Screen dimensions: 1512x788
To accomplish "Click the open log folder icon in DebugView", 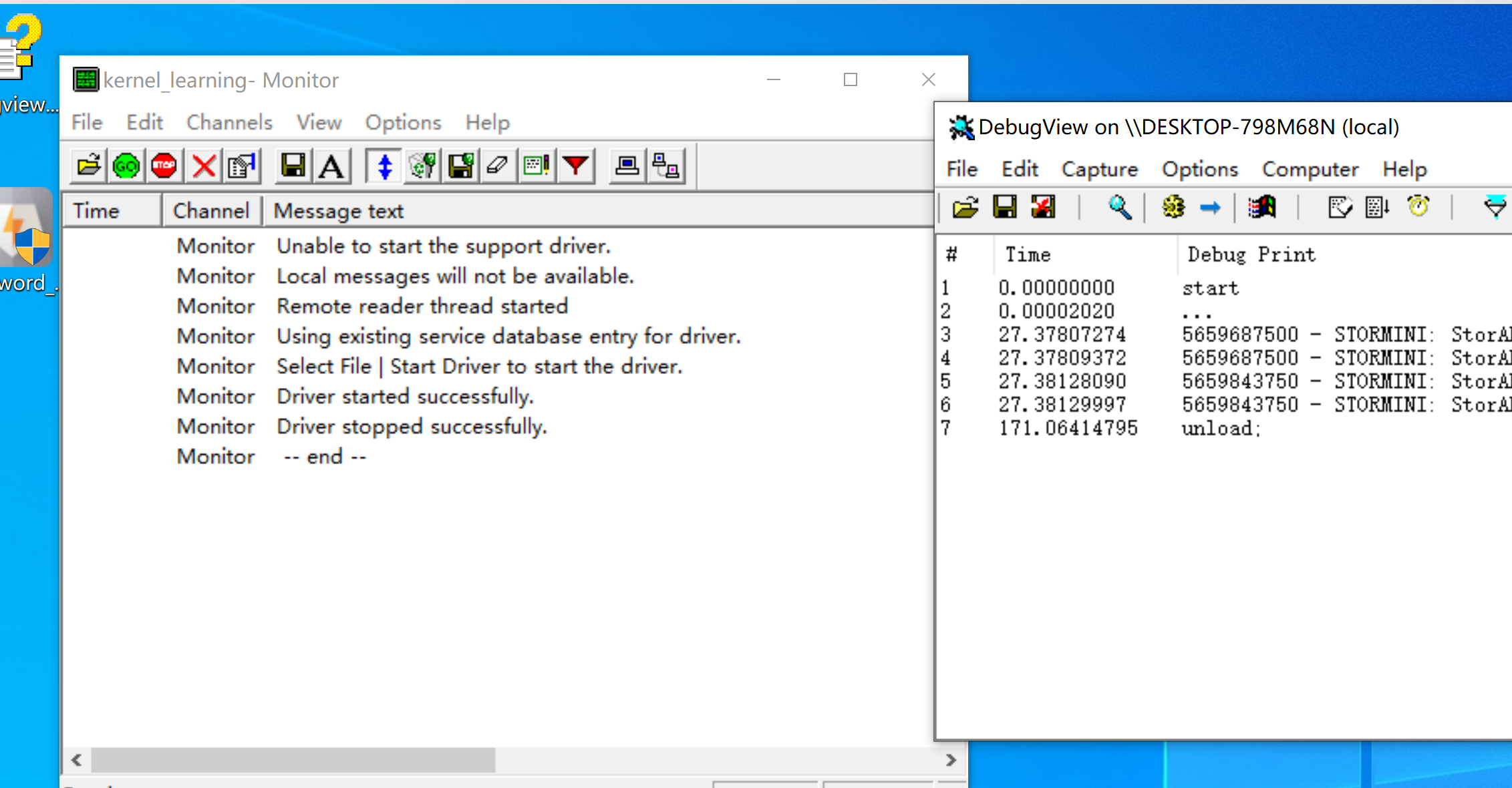I will click(x=965, y=208).
